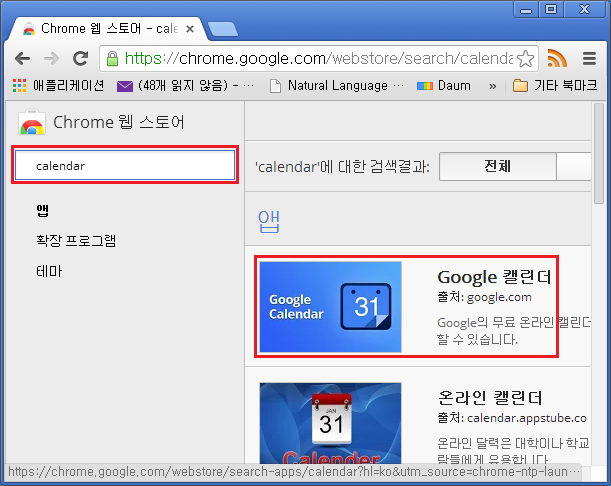
Task: Click the 'calendar'에 대한 검색결과 text
Action: [x=343, y=167]
